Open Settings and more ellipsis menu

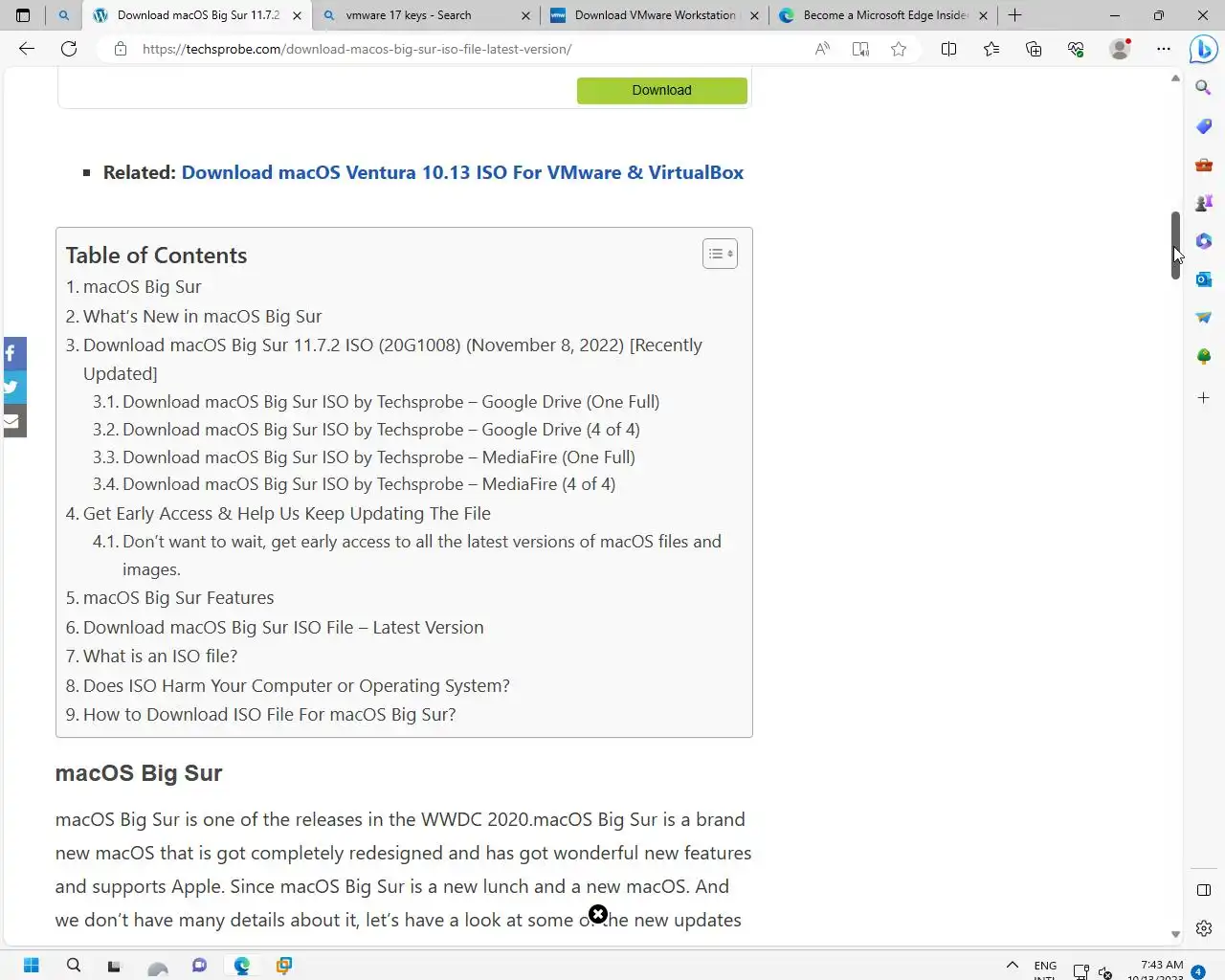[1164, 49]
